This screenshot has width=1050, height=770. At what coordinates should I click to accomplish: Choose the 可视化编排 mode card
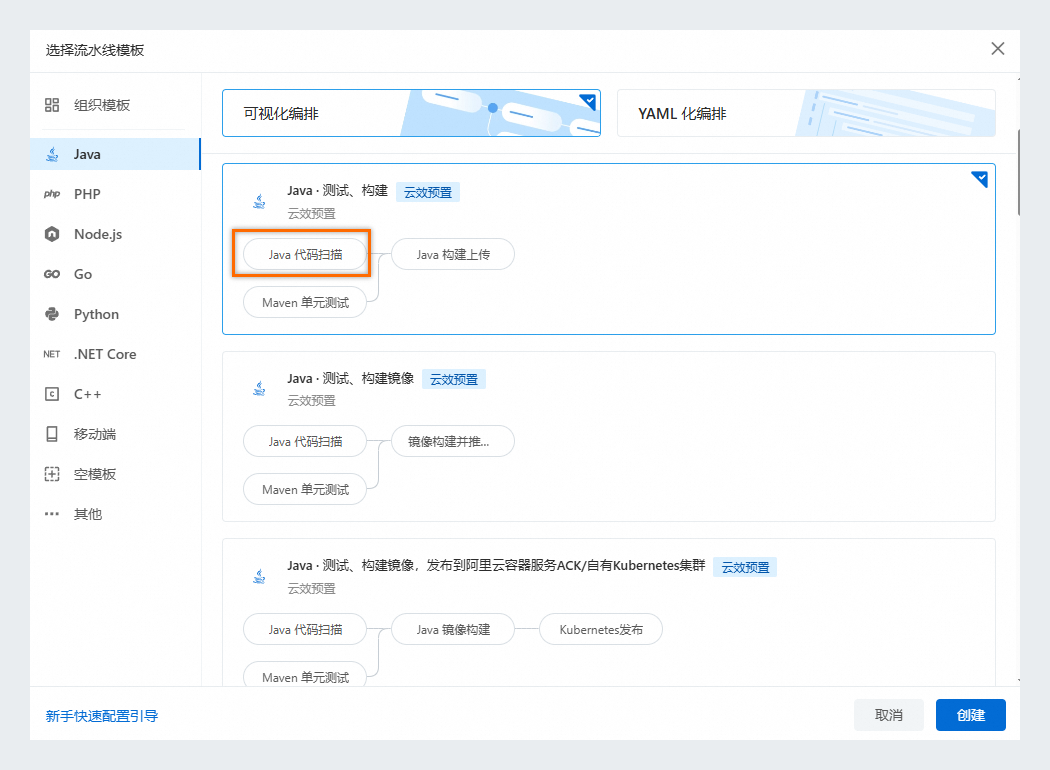pos(411,113)
